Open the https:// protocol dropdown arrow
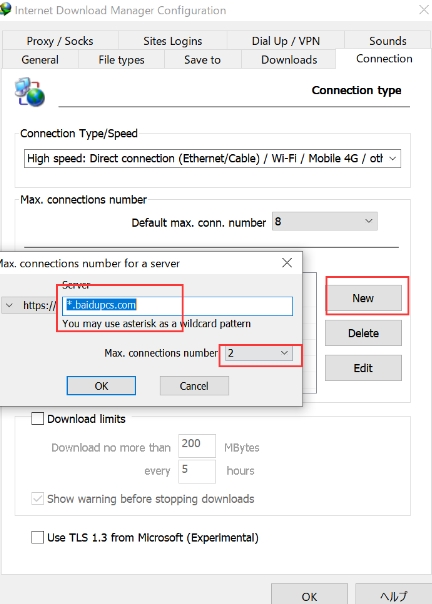The width and height of the screenshot is (432, 604). pos(9,305)
